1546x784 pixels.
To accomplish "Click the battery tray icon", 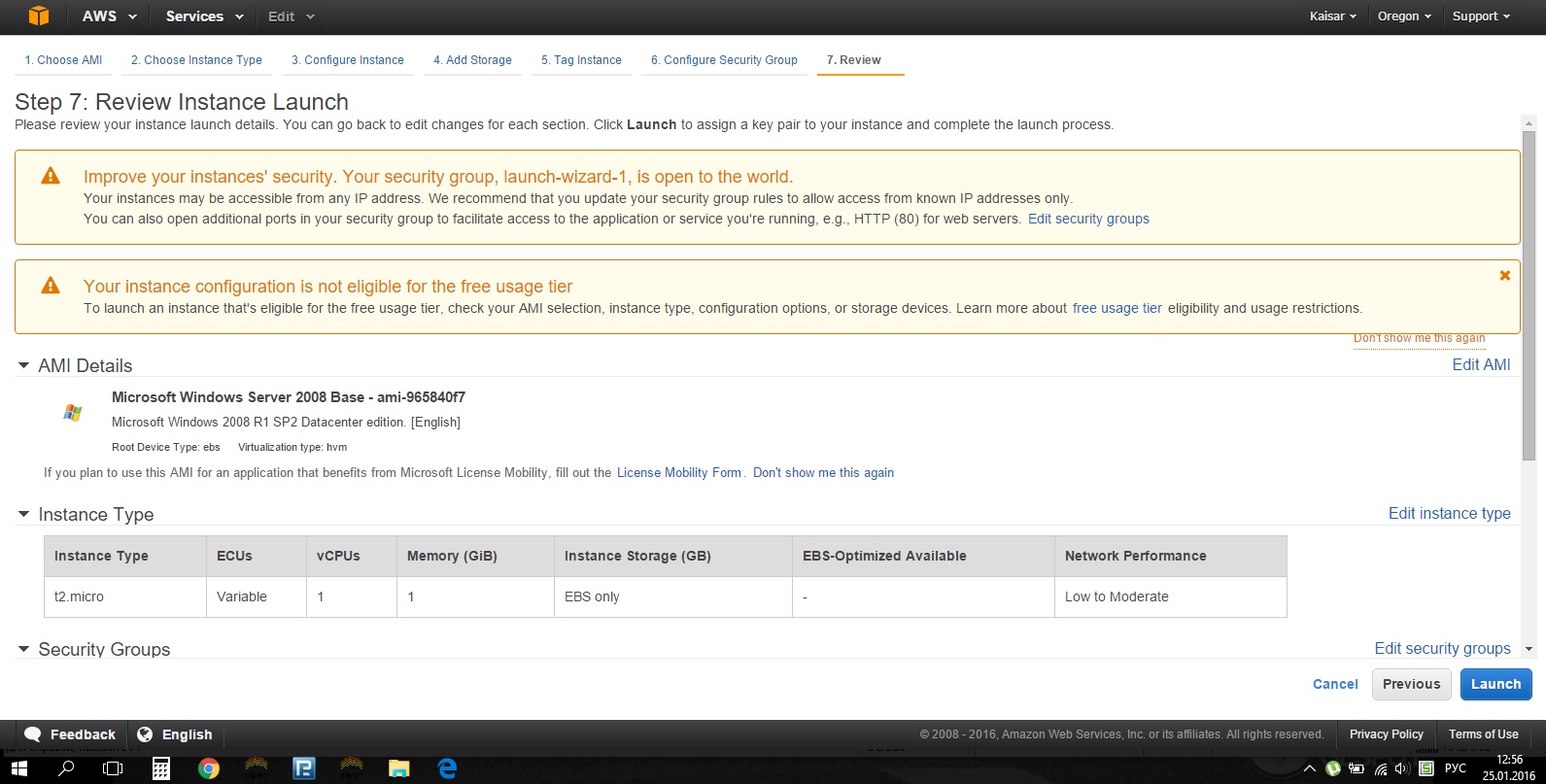I will [x=1357, y=769].
